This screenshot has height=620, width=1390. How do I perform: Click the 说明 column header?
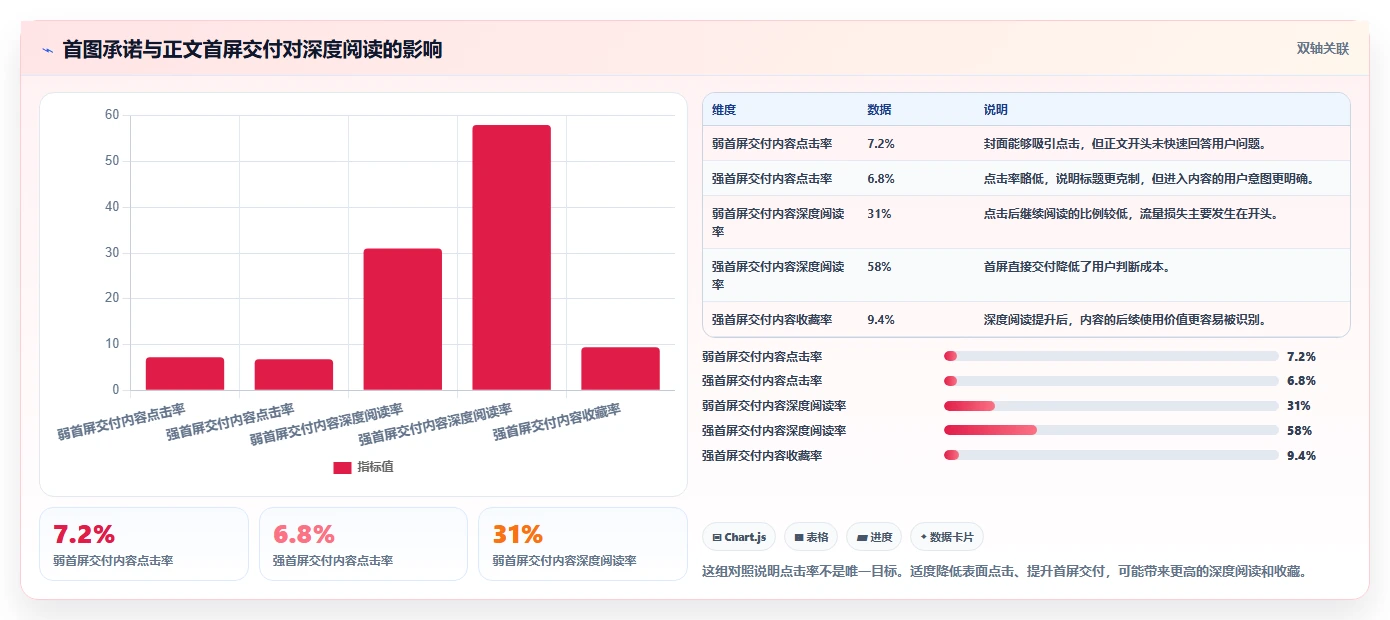pos(996,110)
